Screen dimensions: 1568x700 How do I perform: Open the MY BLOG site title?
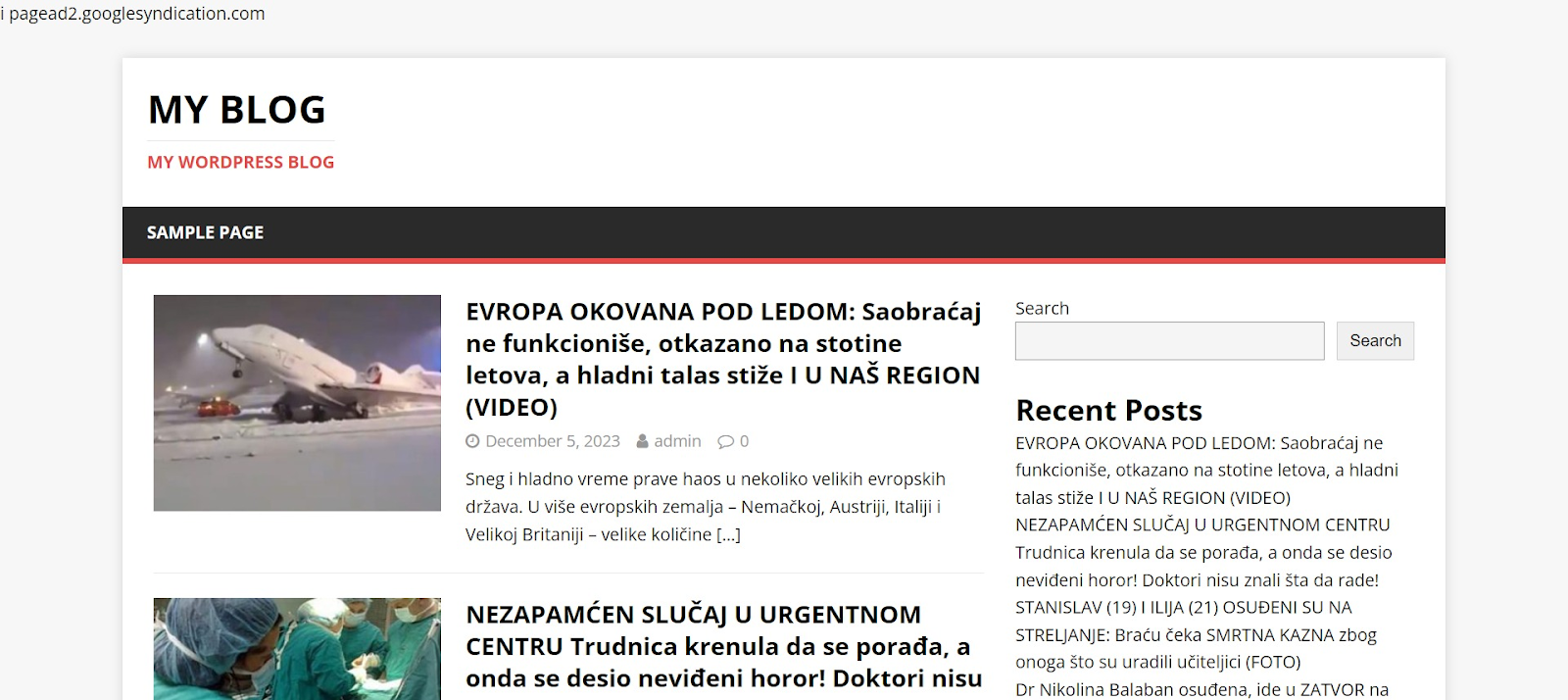[x=237, y=110]
